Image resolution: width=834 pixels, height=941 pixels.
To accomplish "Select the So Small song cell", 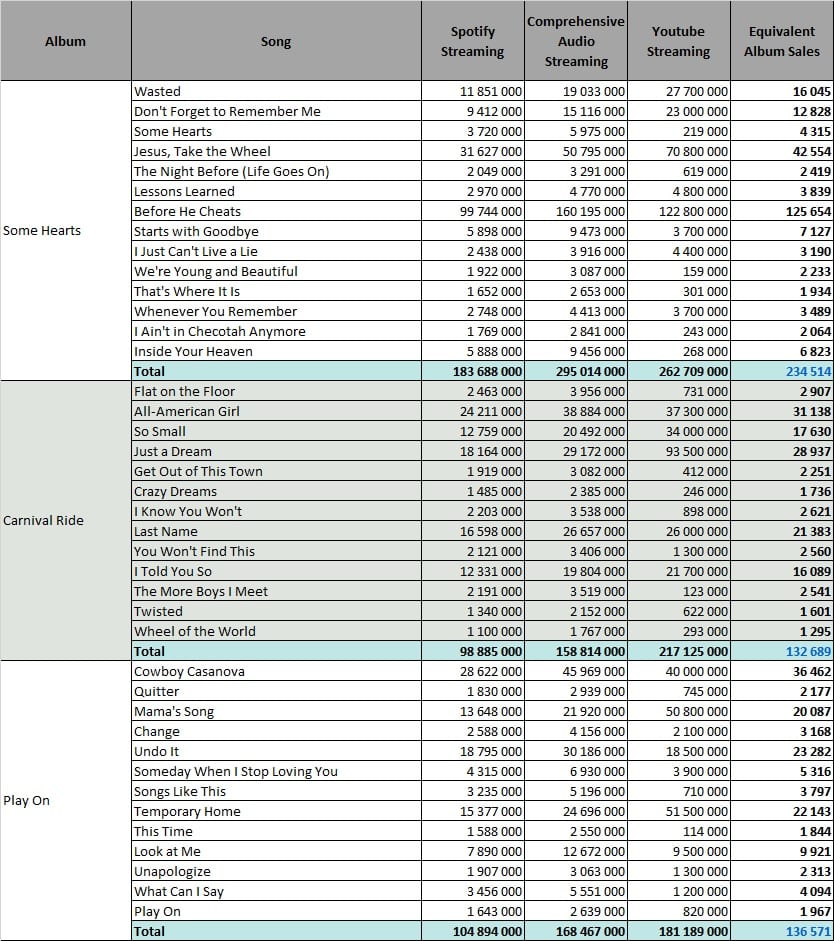I will 276,431.
